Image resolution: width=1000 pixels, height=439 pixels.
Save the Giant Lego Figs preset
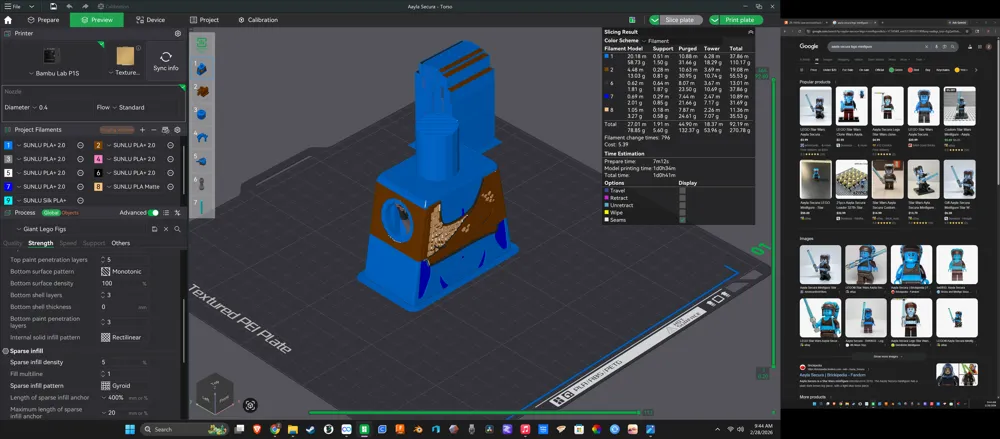point(155,229)
